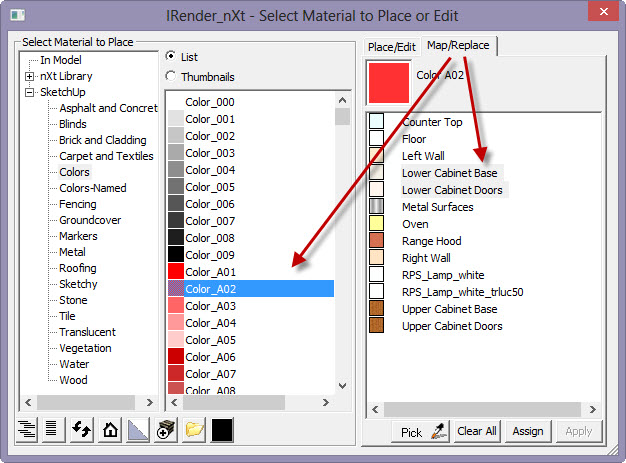The height and width of the screenshot is (463, 626).
Task: Expand the nXt Library tree node
Action: [30, 76]
